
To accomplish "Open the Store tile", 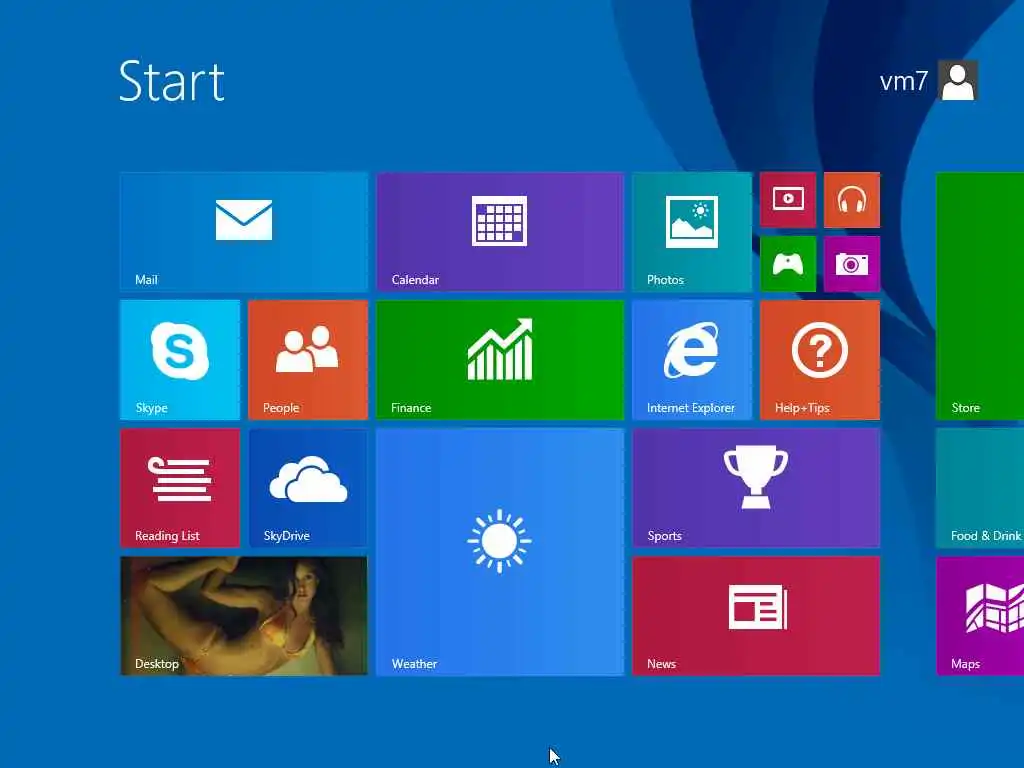I will (x=980, y=296).
